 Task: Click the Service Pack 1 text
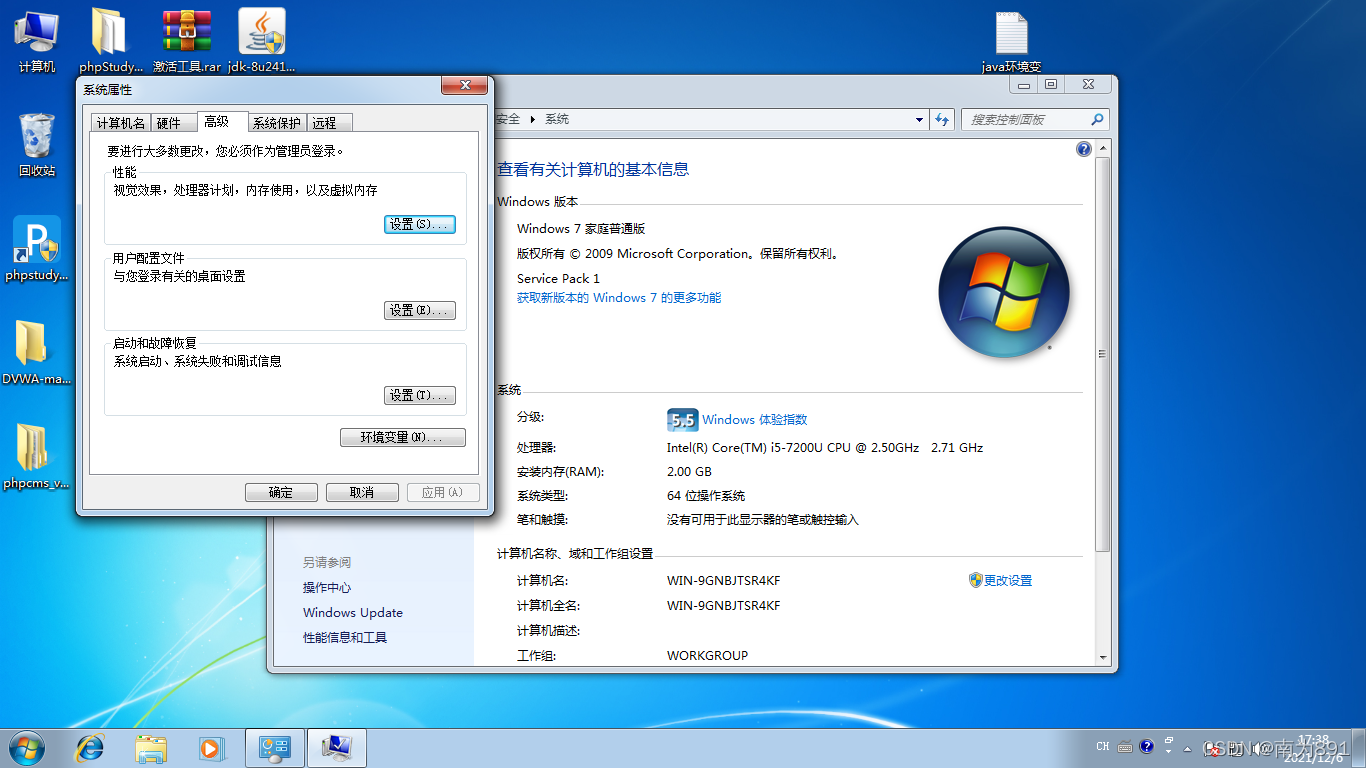[558, 279]
